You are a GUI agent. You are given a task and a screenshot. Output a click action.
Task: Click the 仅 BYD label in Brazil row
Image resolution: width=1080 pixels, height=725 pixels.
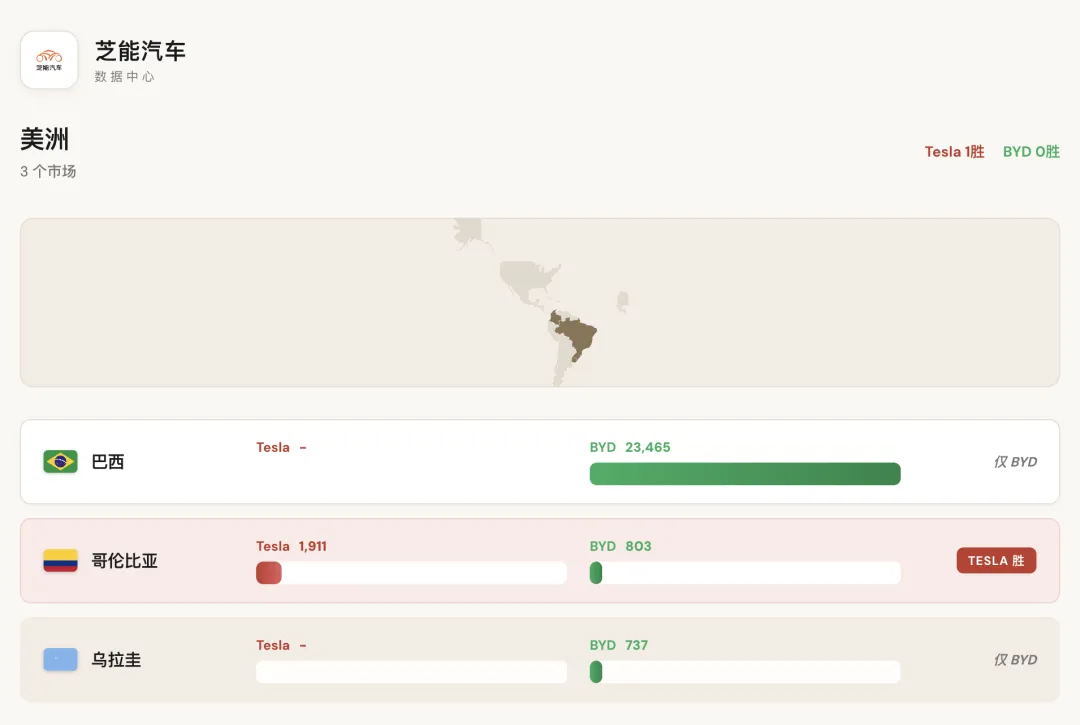click(1015, 461)
